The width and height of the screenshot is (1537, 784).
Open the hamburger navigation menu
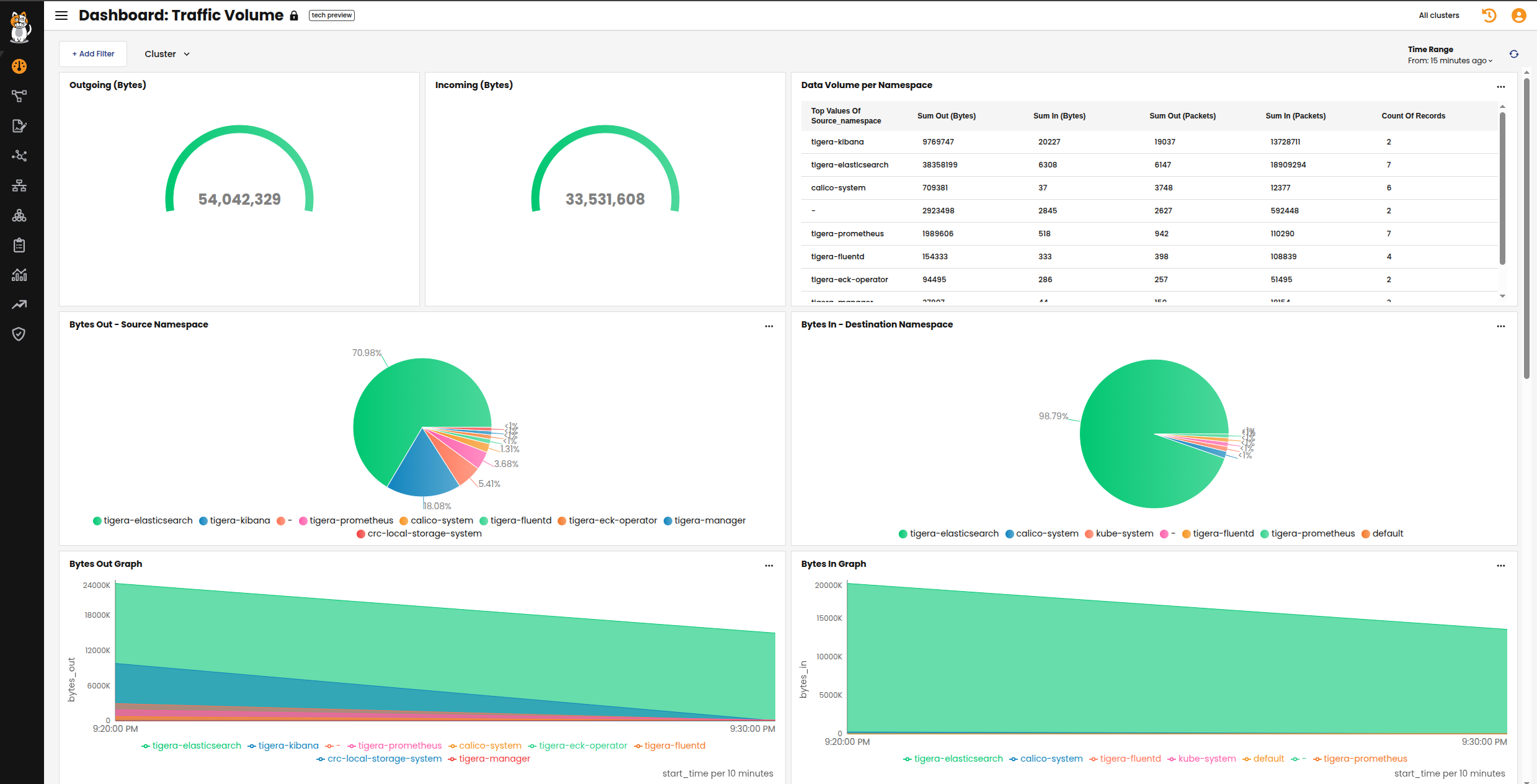pos(61,16)
